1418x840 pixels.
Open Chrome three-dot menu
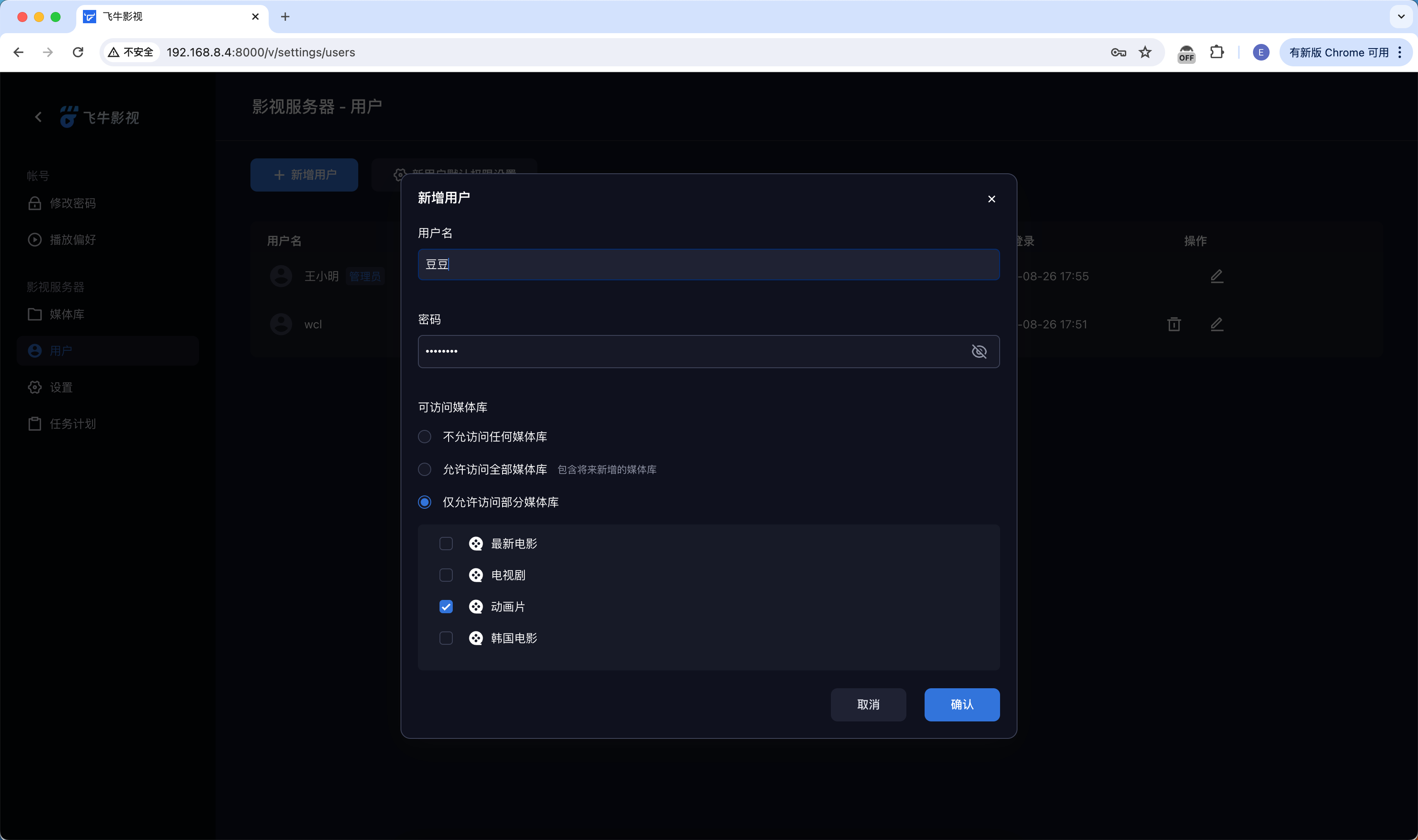(1400, 53)
